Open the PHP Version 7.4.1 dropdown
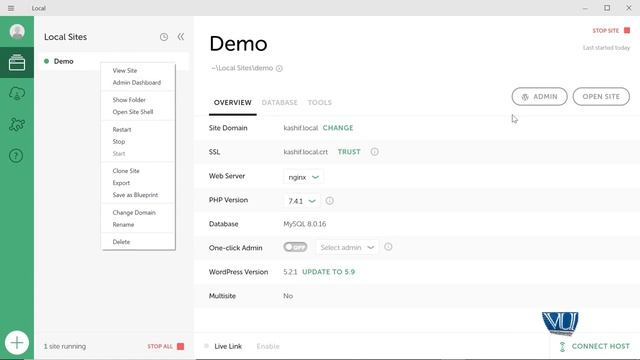The width and height of the screenshot is (640, 360). click(302, 201)
